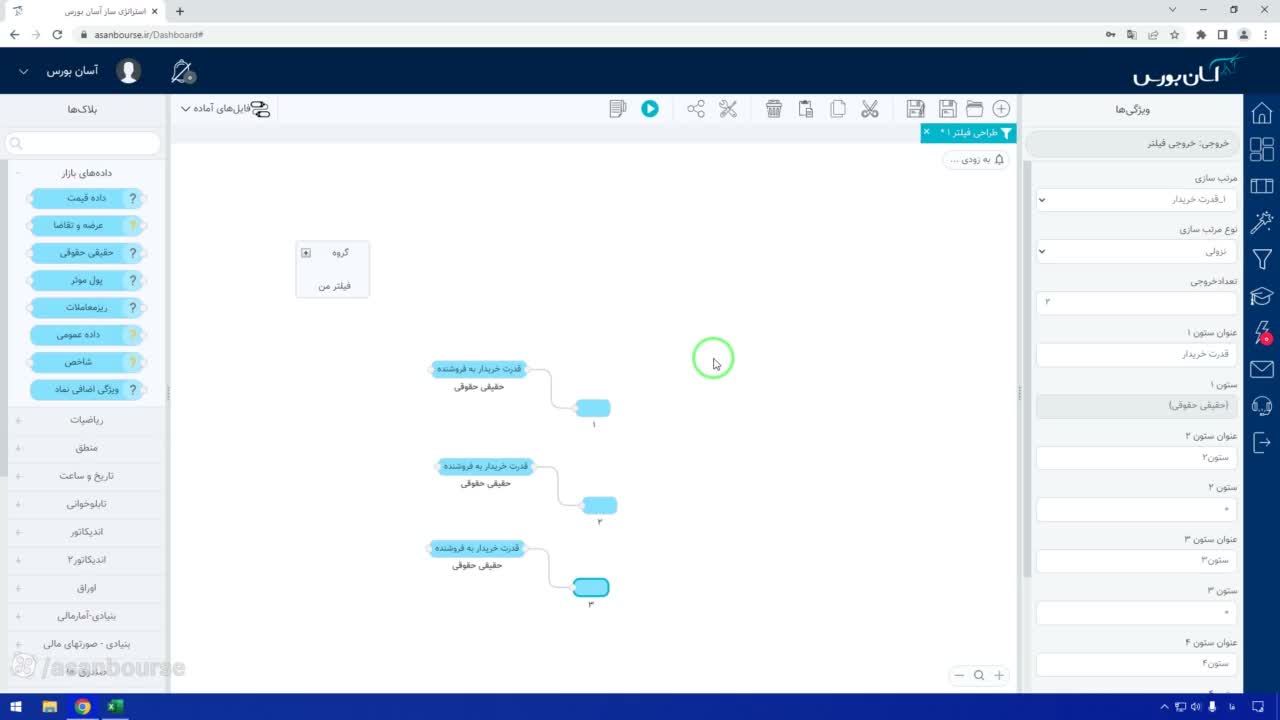Click the delete trash toolbar icon
Viewport: 1280px width, 720px height.
coord(774,109)
